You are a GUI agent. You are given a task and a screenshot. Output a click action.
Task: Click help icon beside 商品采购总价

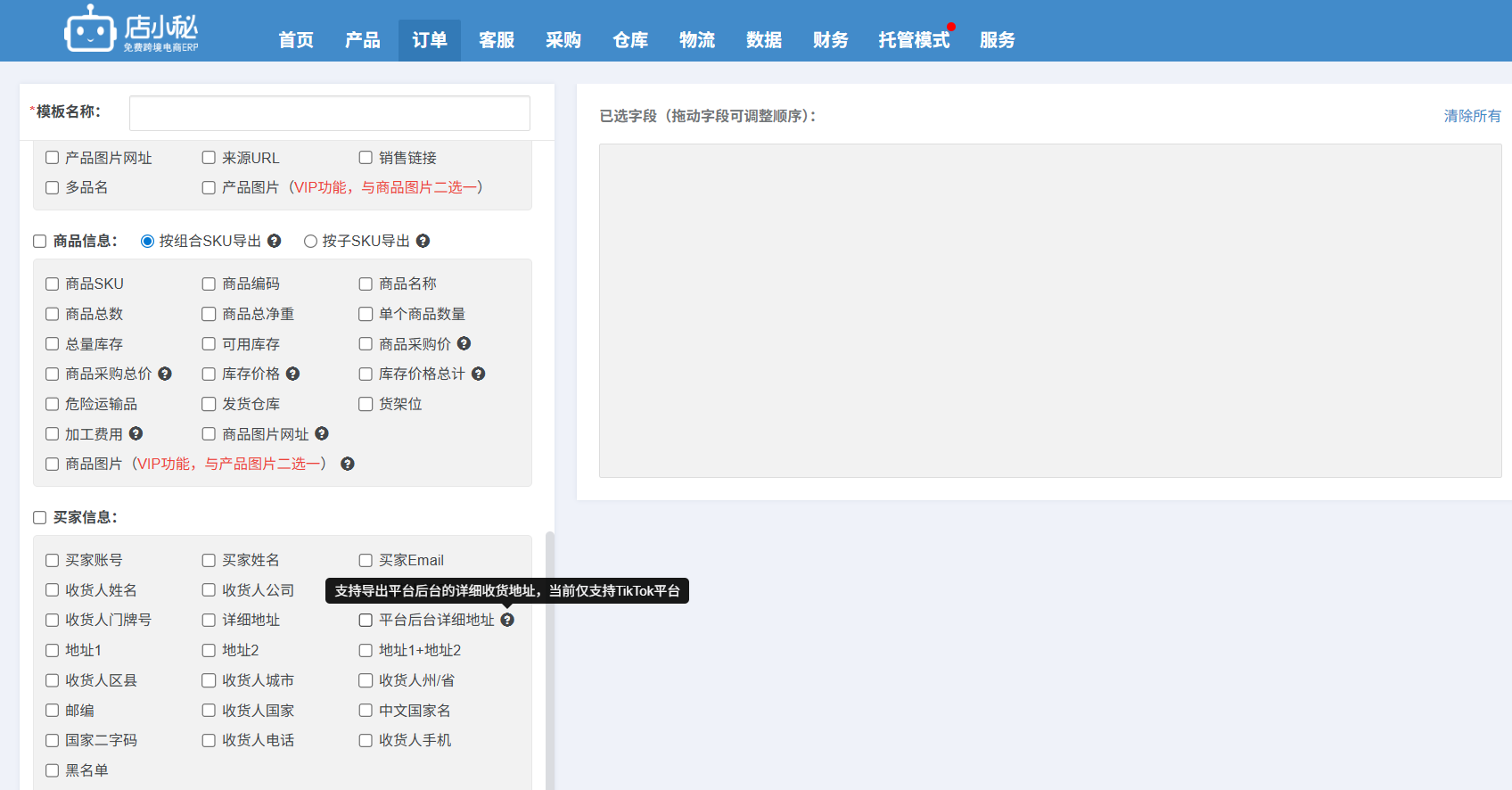tap(165, 374)
